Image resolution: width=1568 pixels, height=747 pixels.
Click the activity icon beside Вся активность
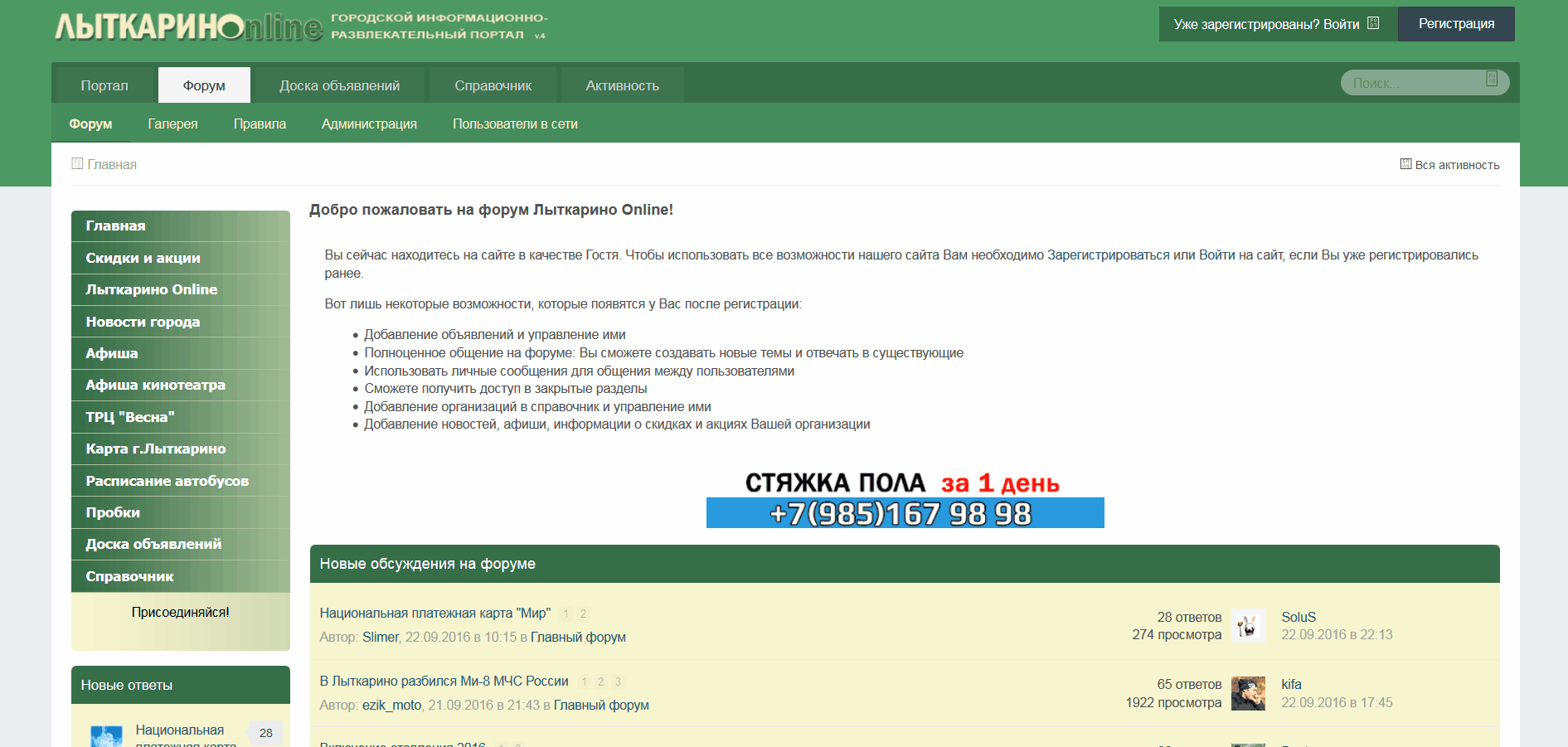click(1405, 164)
